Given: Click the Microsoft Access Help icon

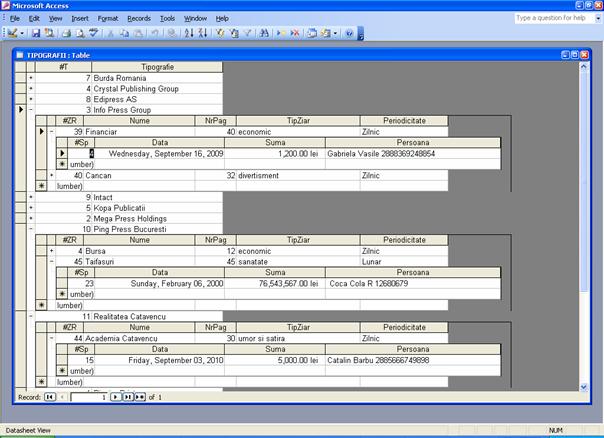Looking at the screenshot, I should (349, 33).
